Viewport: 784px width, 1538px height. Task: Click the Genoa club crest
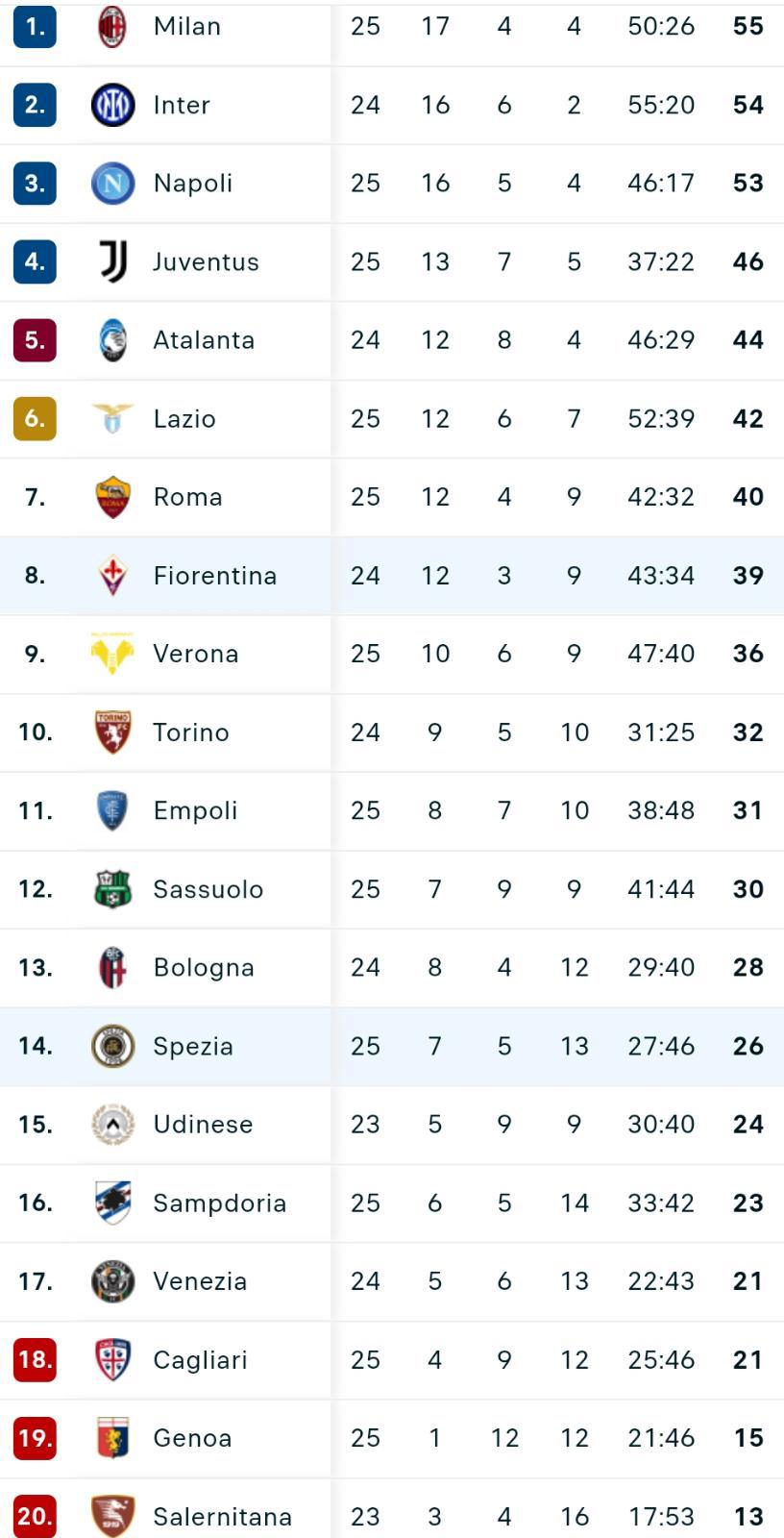pyautogui.click(x=112, y=1438)
